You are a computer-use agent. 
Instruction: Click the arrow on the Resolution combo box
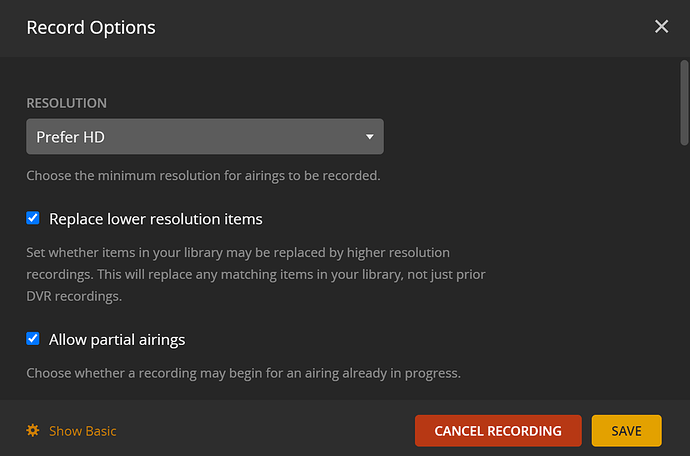[x=369, y=137]
